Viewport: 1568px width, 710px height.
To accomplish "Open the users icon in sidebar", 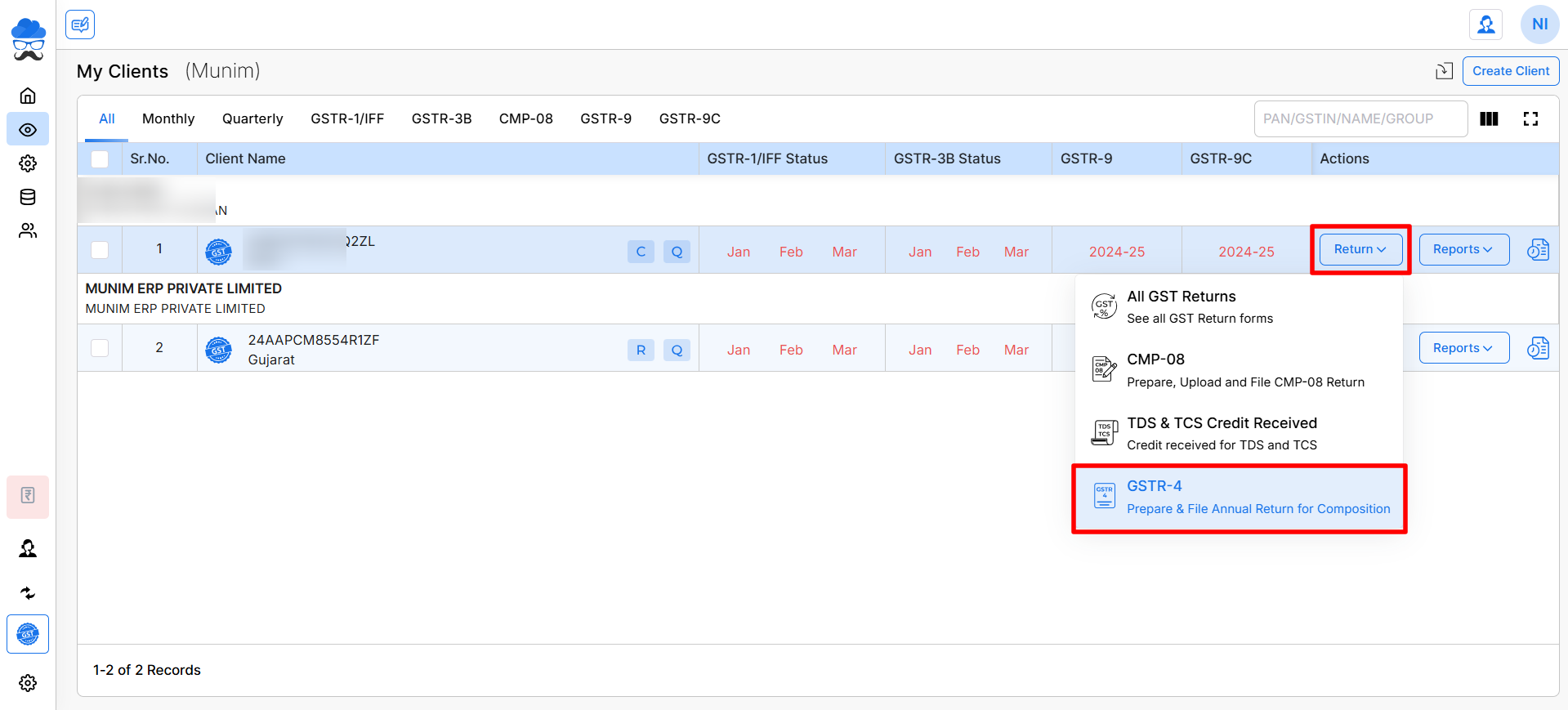I will point(28,231).
